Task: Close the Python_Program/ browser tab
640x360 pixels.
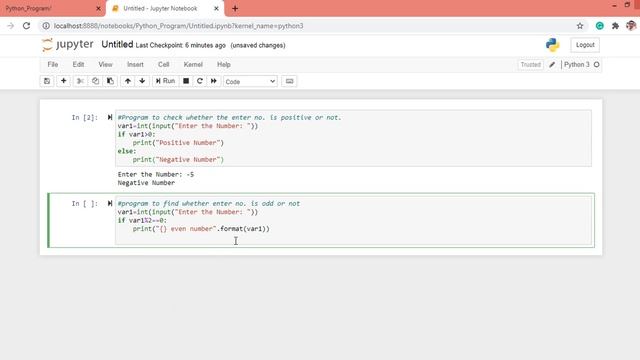Action: (x=98, y=9)
